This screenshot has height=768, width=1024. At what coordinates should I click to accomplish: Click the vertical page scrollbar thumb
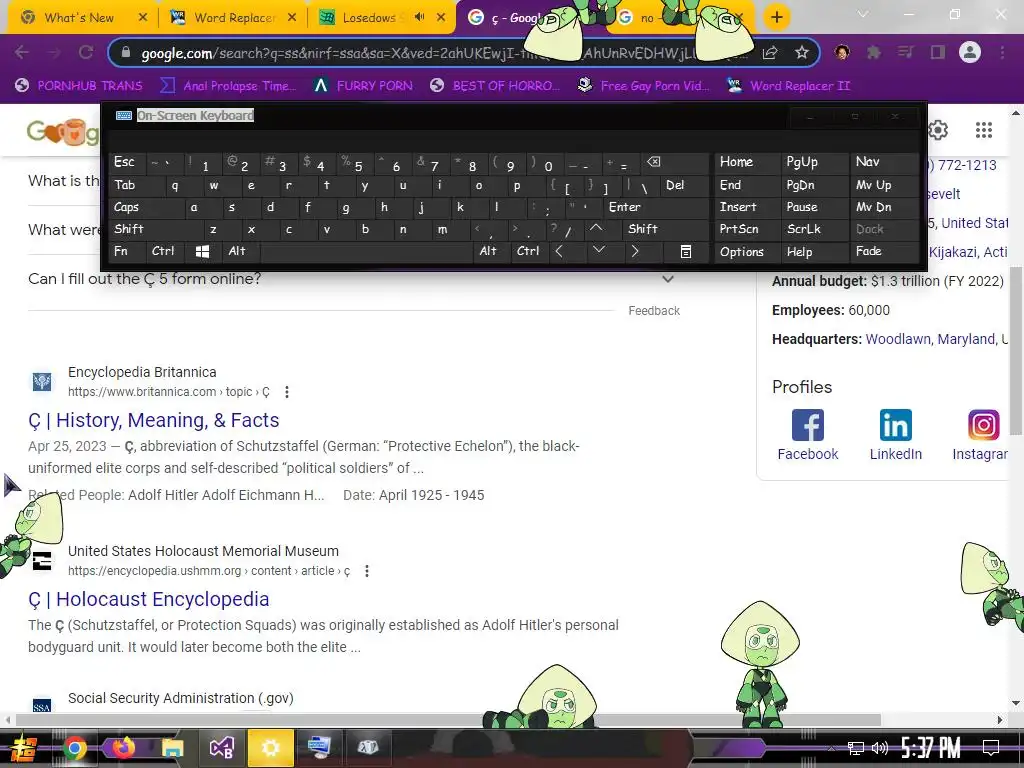click(1016, 349)
